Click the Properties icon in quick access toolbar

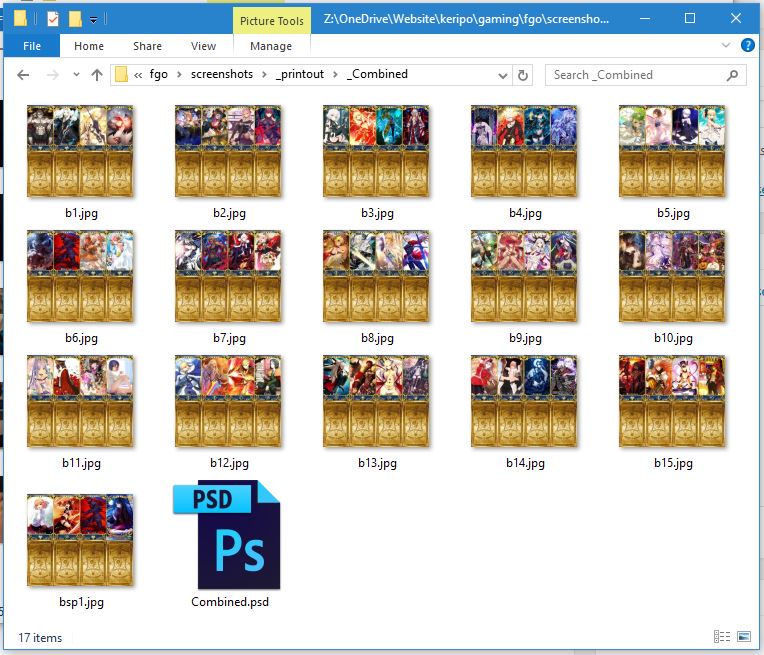[53, 19]
